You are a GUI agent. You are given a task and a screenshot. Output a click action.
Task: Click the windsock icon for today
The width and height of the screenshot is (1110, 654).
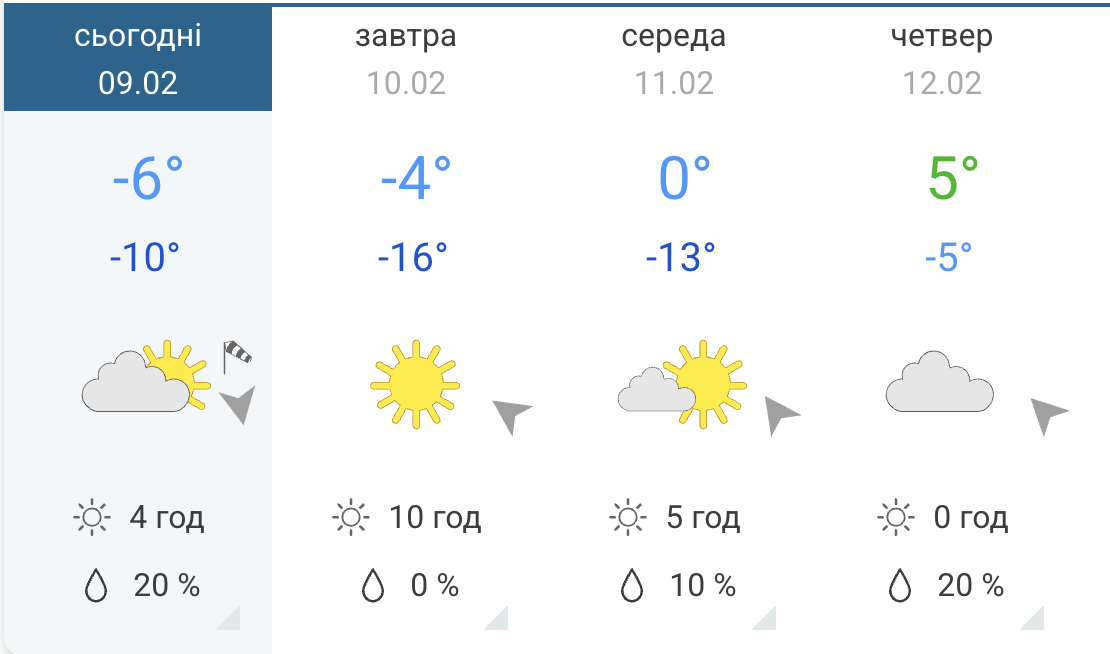coord(235,354)
